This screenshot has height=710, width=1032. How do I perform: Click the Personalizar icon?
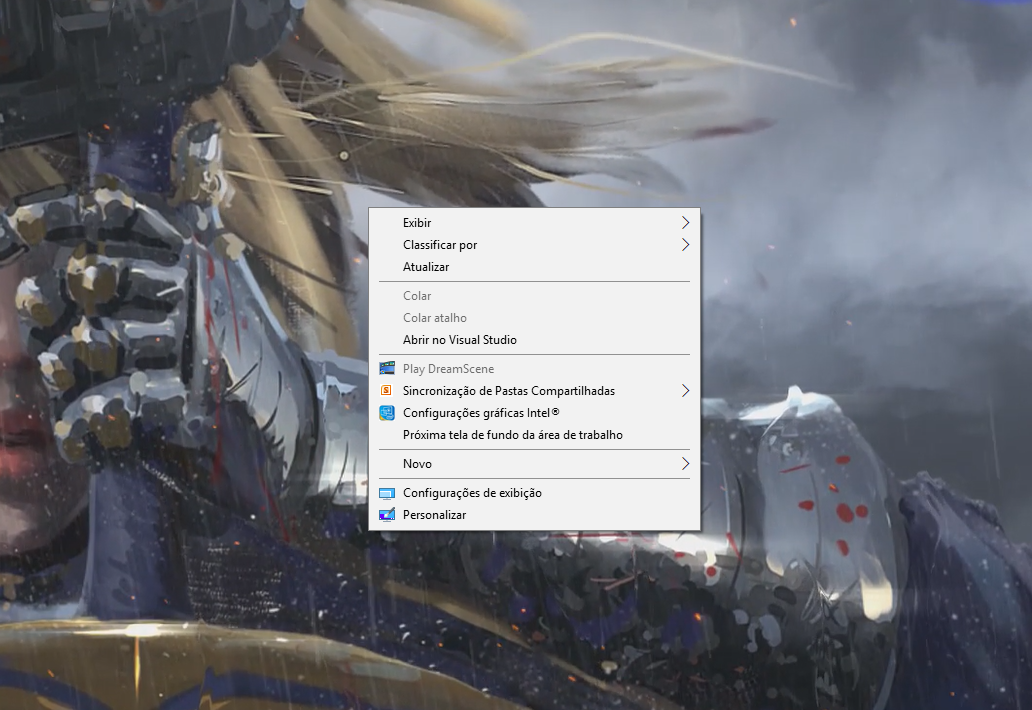point(387,515)
